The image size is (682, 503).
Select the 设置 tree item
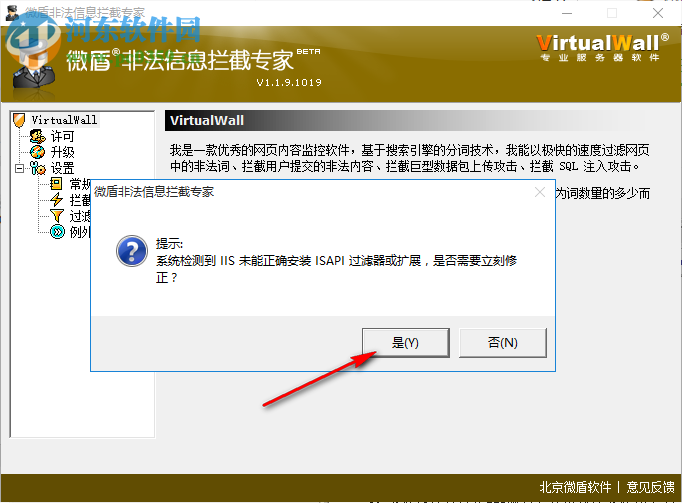63,168
